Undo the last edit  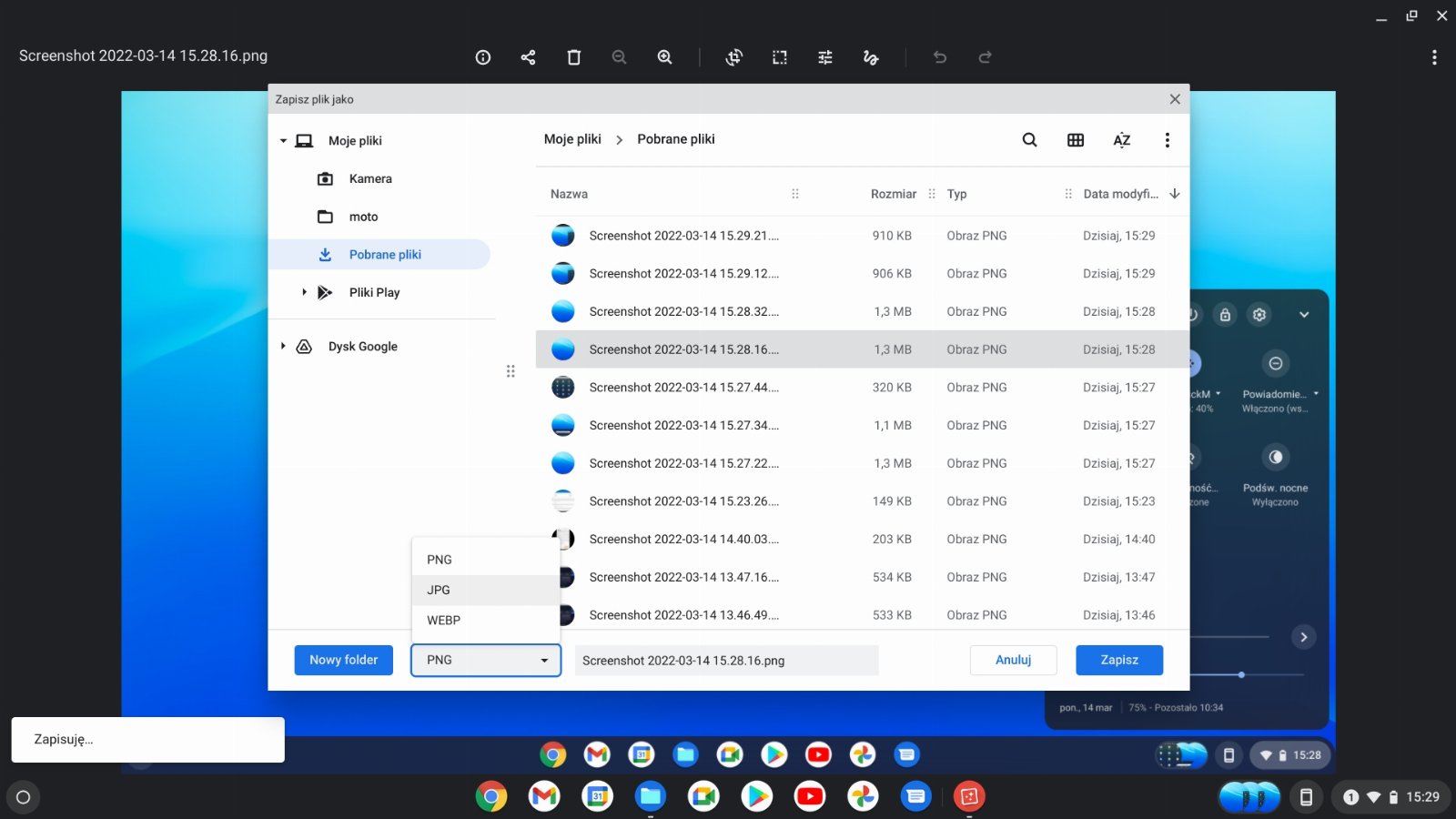(x=940, y=57)
